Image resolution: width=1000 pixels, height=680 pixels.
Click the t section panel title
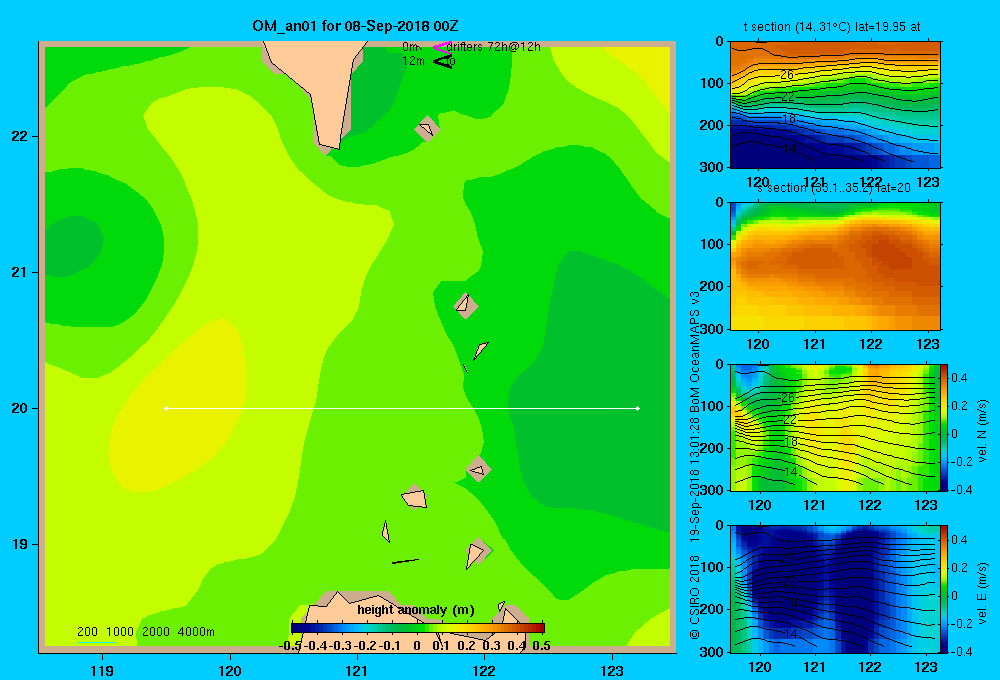point(832,27)
